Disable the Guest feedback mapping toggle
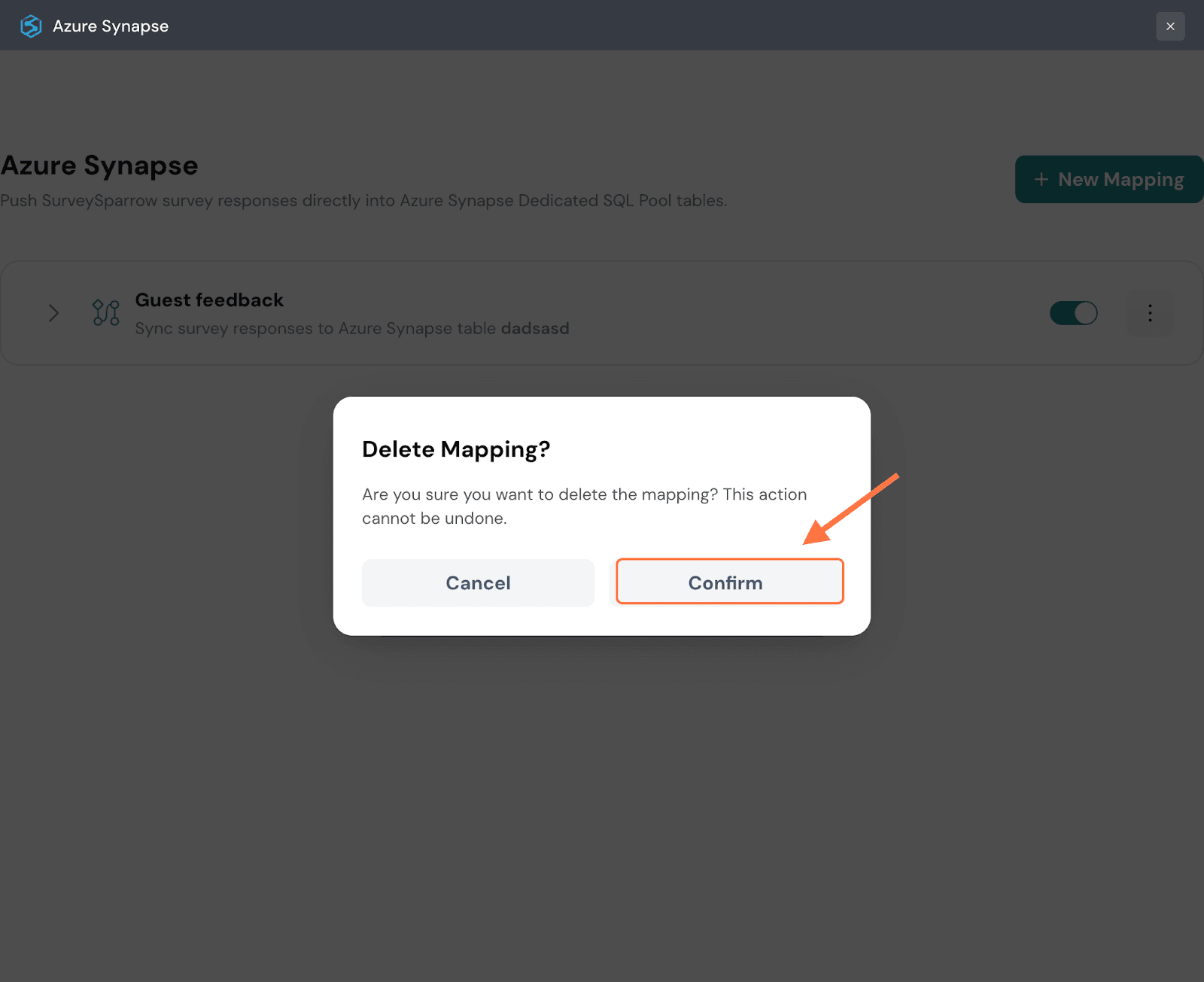Viewport: 1204px width, 982px height. [x=1073, y=313]
